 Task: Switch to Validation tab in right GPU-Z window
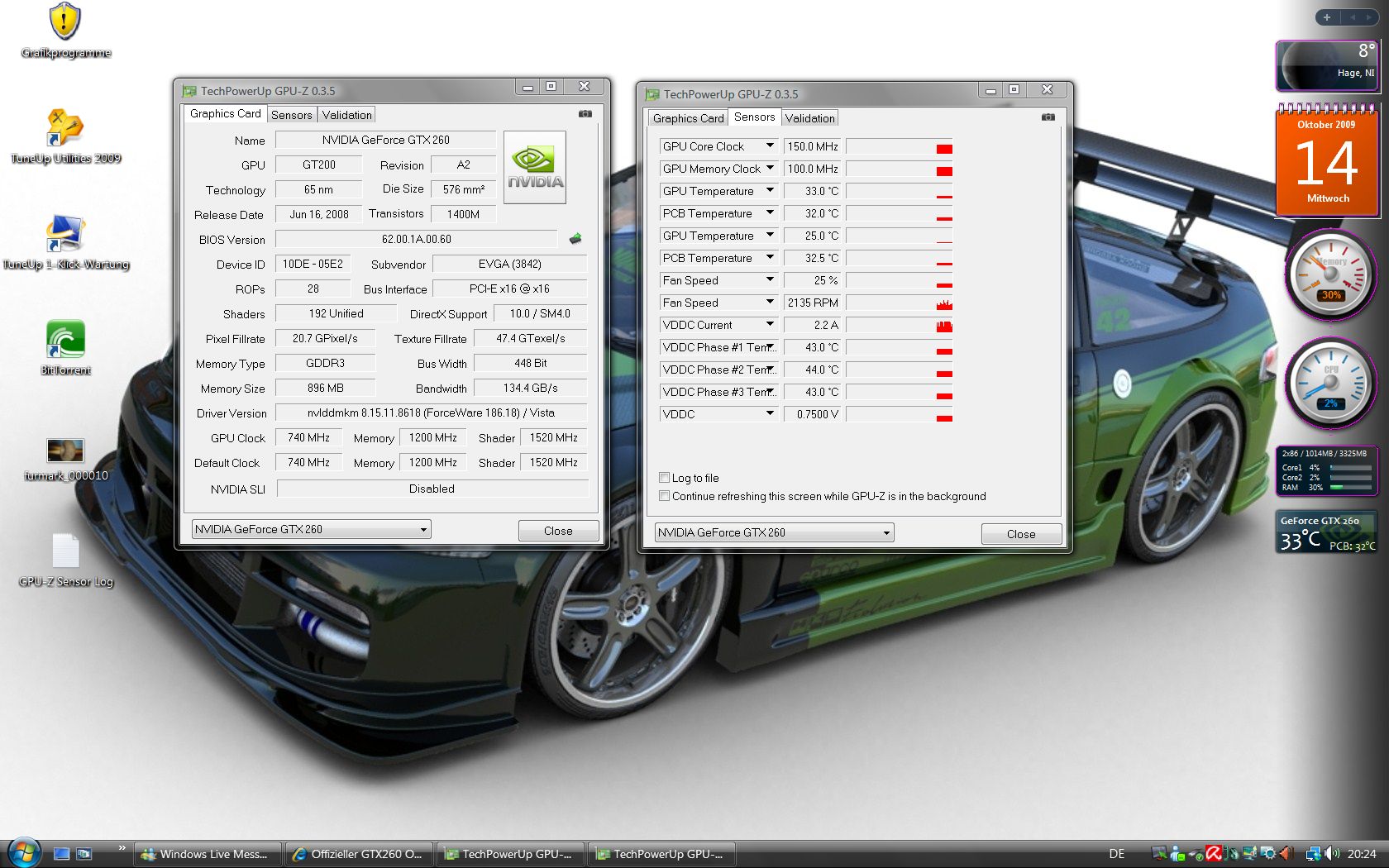point(810,118)
